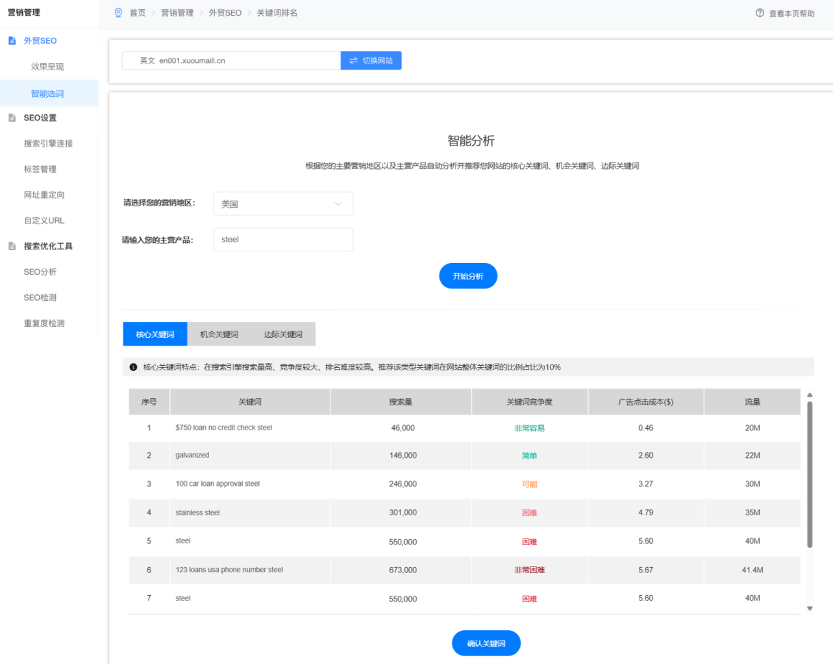Open 营销管理 from the breadcrumb

178,13
